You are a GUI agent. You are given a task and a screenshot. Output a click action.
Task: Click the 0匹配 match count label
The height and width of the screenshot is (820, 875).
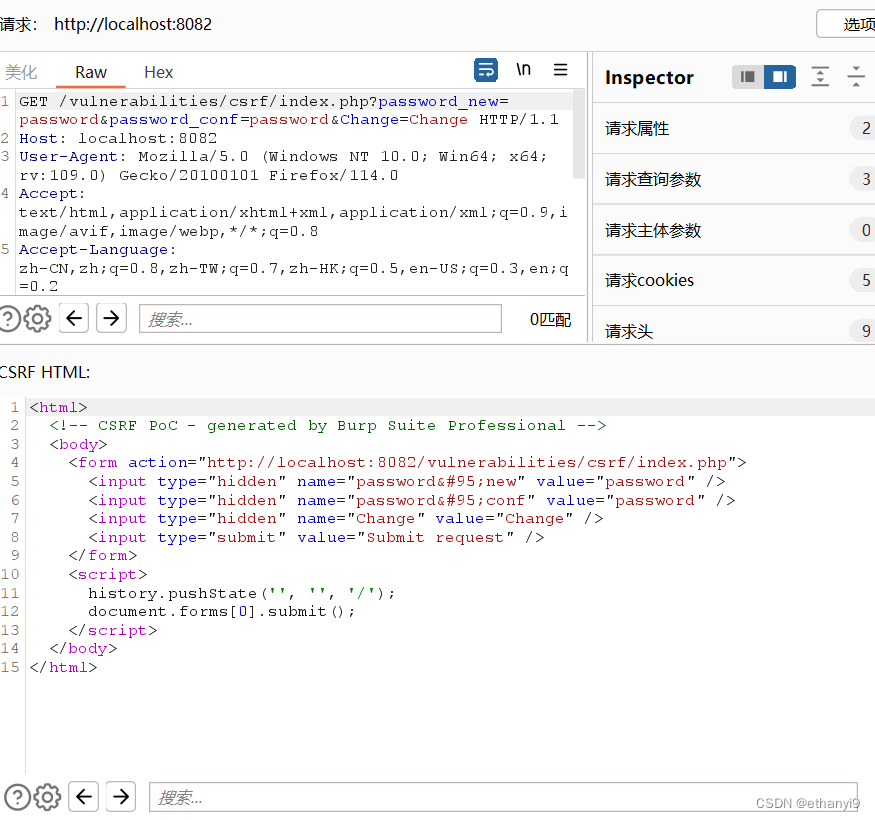[x=550, y=319]
